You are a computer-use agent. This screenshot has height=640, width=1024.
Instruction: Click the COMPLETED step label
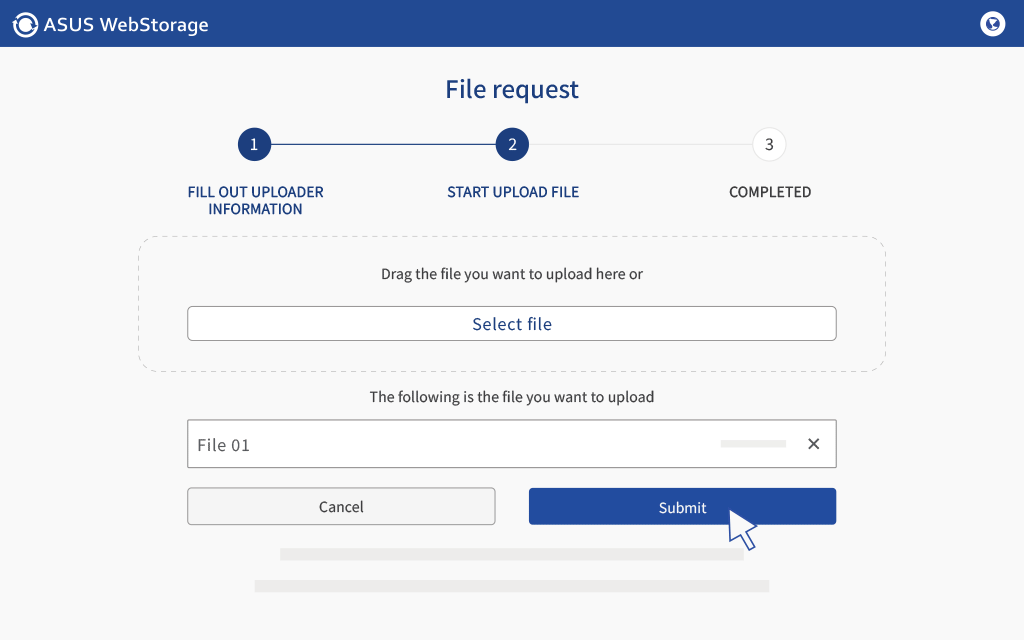pos(770,192)
